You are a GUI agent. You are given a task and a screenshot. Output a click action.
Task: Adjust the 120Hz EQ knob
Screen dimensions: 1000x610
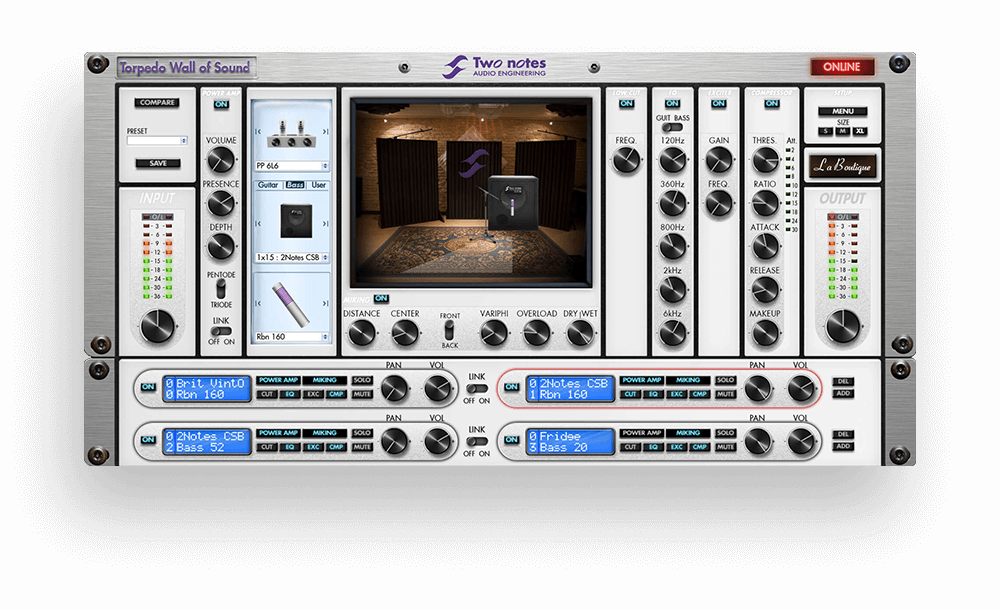click(x=672, y=160)
